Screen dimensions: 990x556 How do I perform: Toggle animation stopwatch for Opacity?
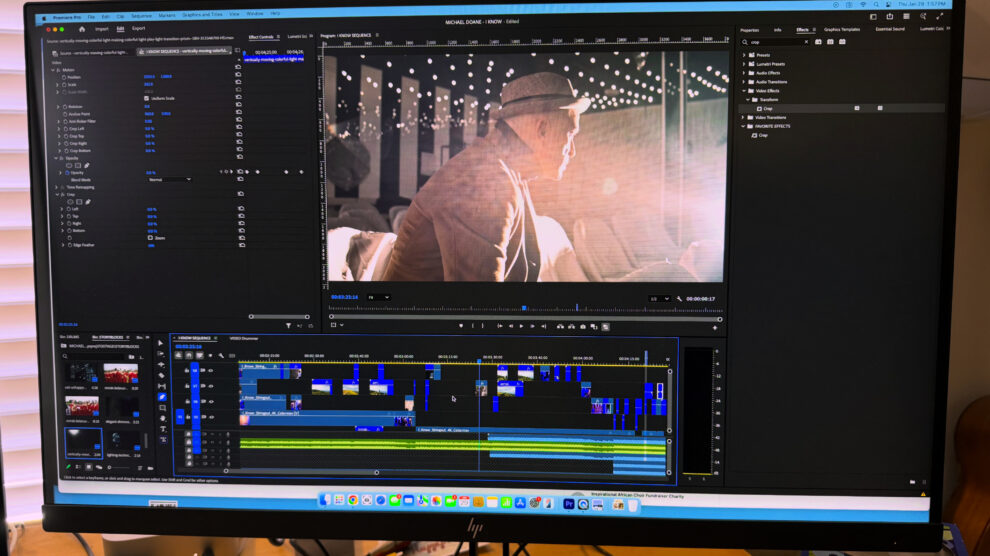click(x=65, y=172)
